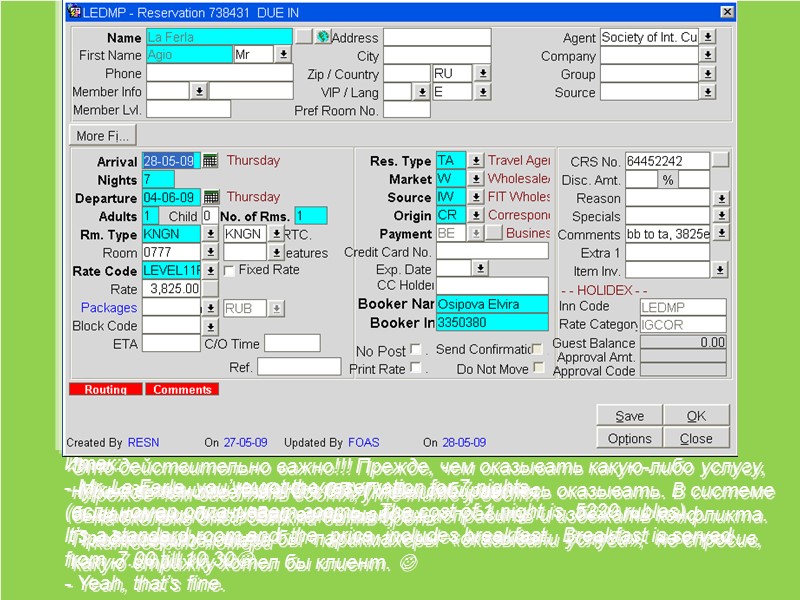800x600 pixels.
Task: Click the Address input field
Action: coord(437,37)
